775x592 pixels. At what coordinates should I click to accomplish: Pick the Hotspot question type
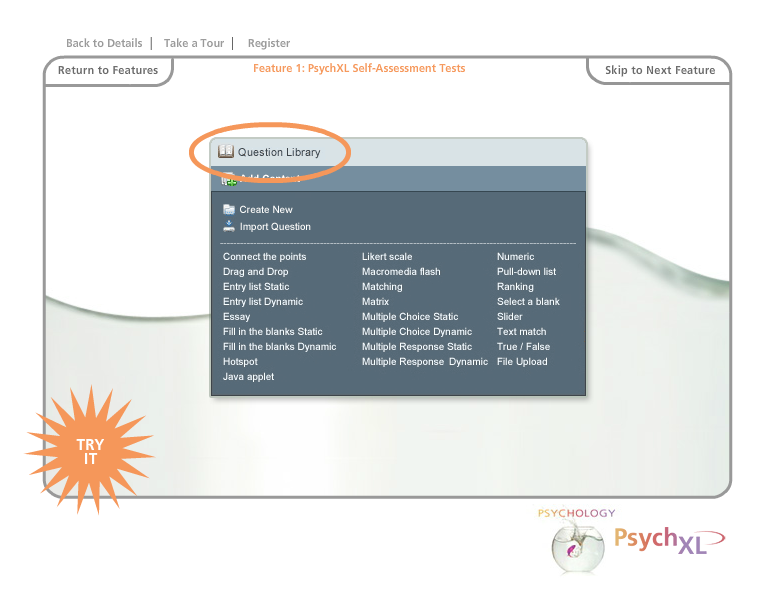[240, 362]
